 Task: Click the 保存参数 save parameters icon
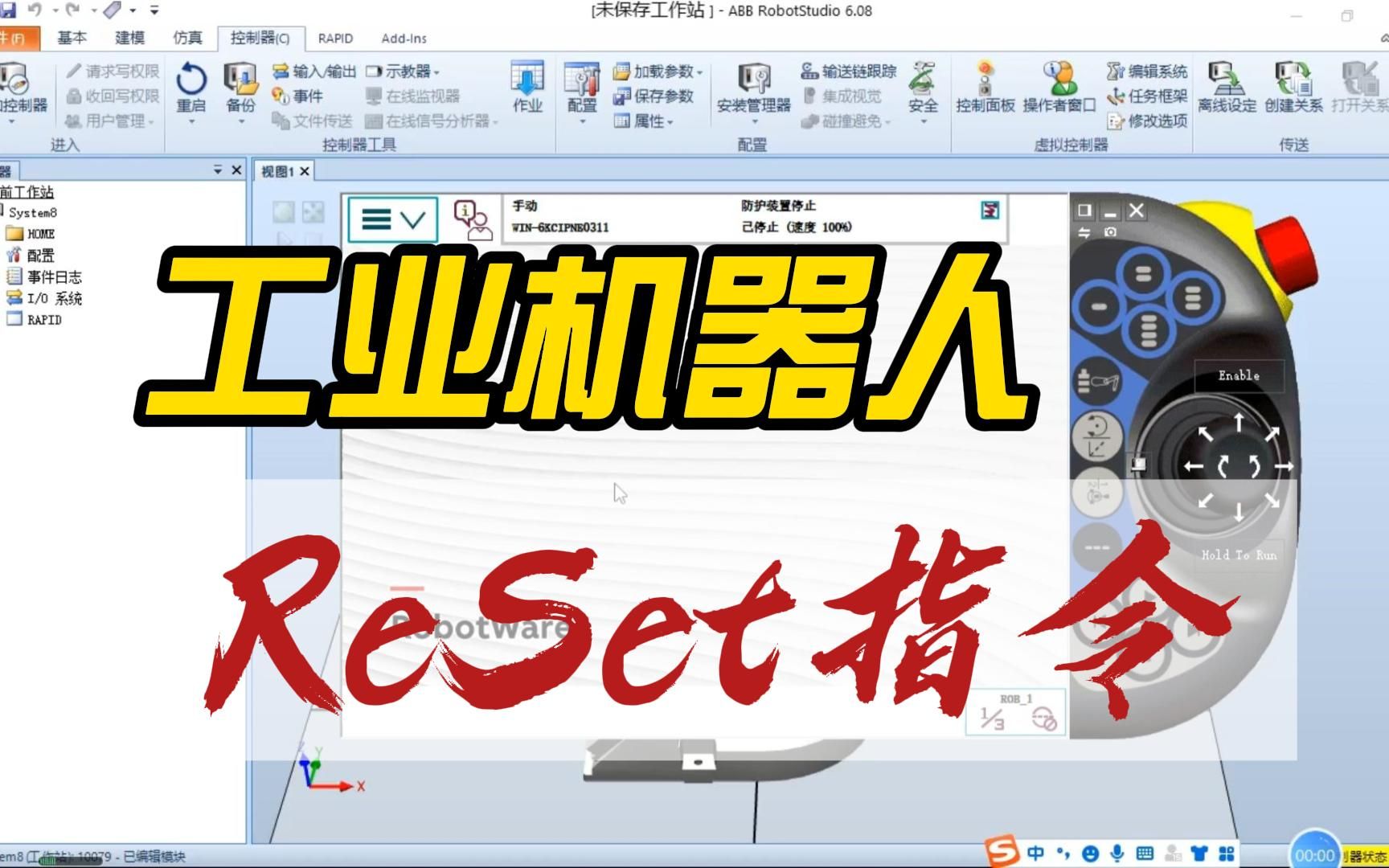653,96
